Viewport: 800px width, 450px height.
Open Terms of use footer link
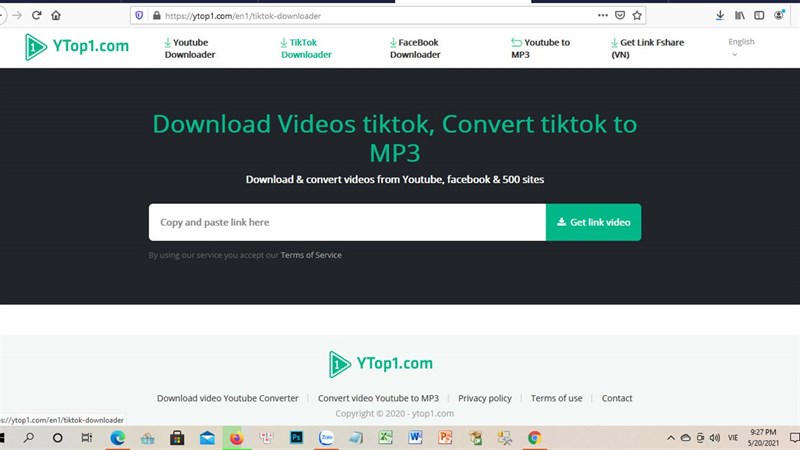[556, 398]
